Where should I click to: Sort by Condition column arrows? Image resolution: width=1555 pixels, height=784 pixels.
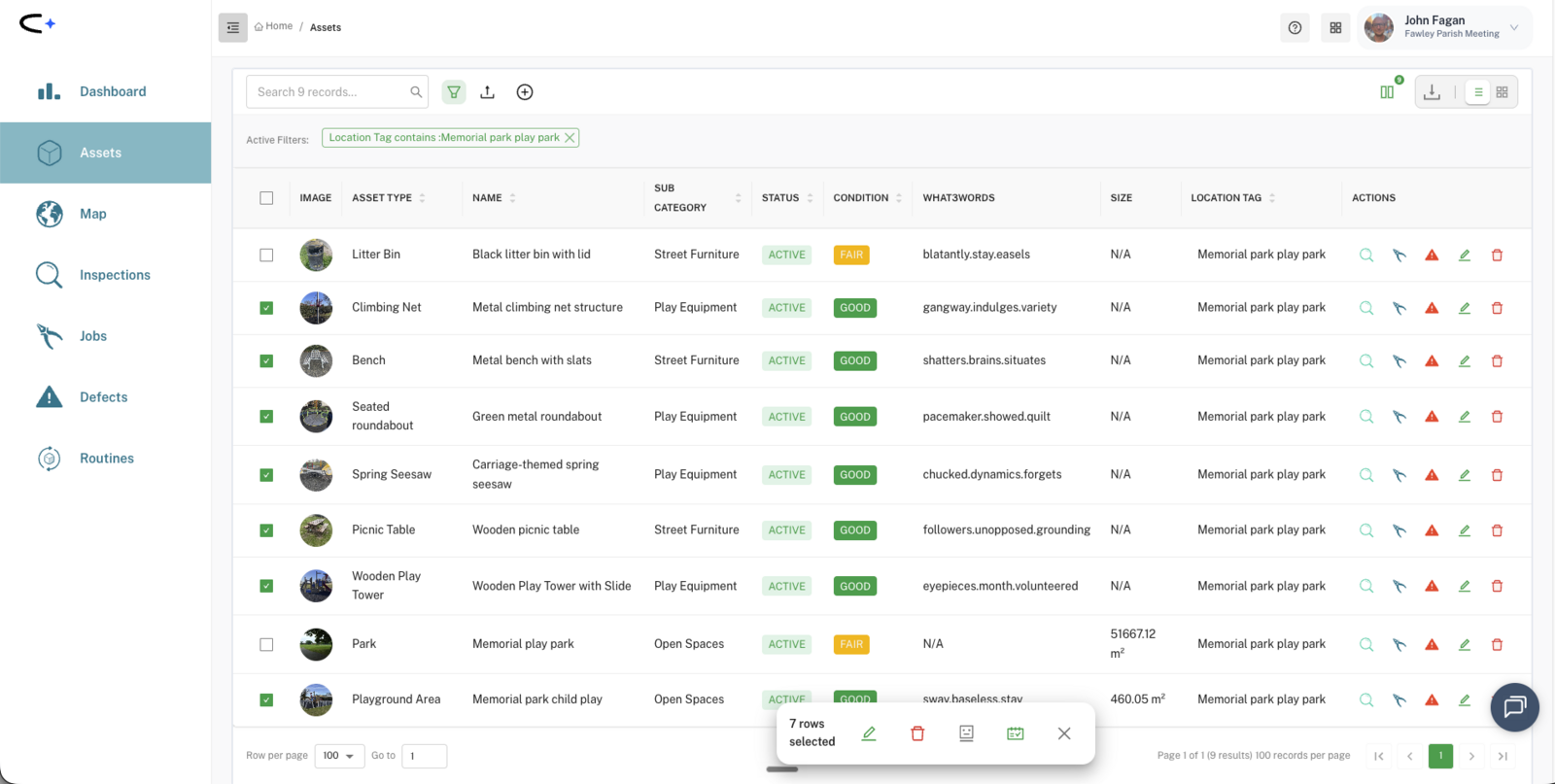pos(899,198)
